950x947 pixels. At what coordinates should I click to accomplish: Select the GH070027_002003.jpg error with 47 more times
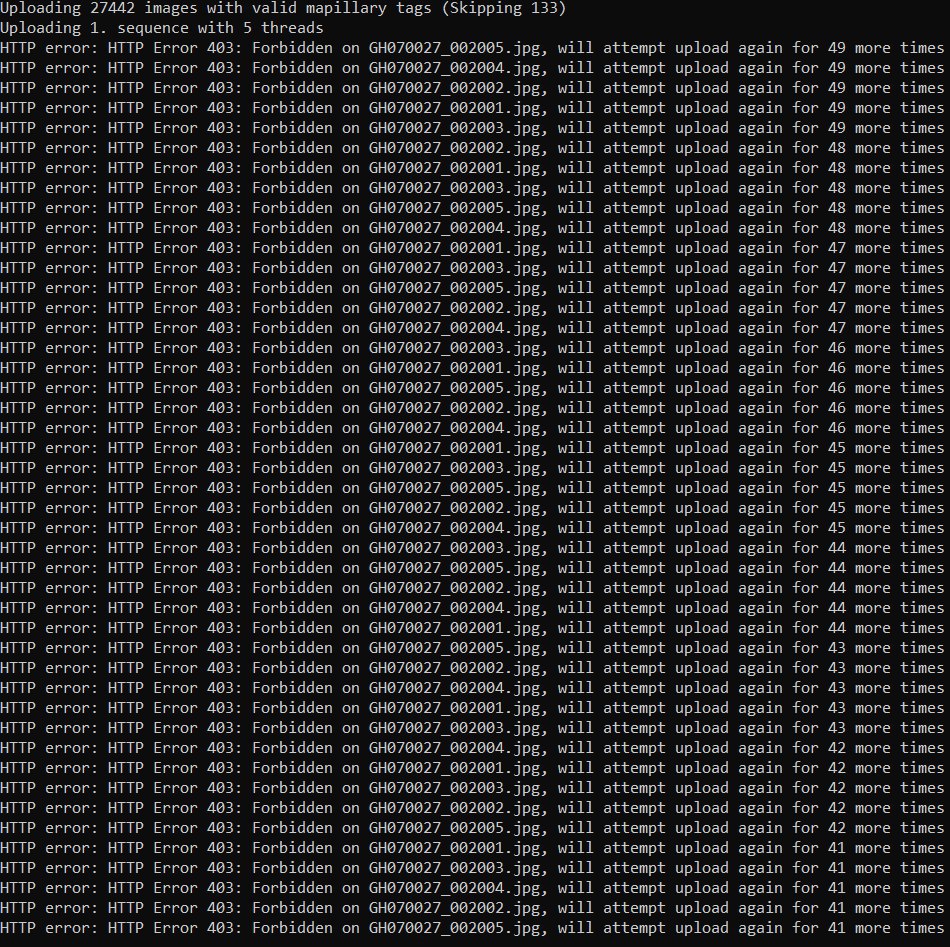(472, 268)
